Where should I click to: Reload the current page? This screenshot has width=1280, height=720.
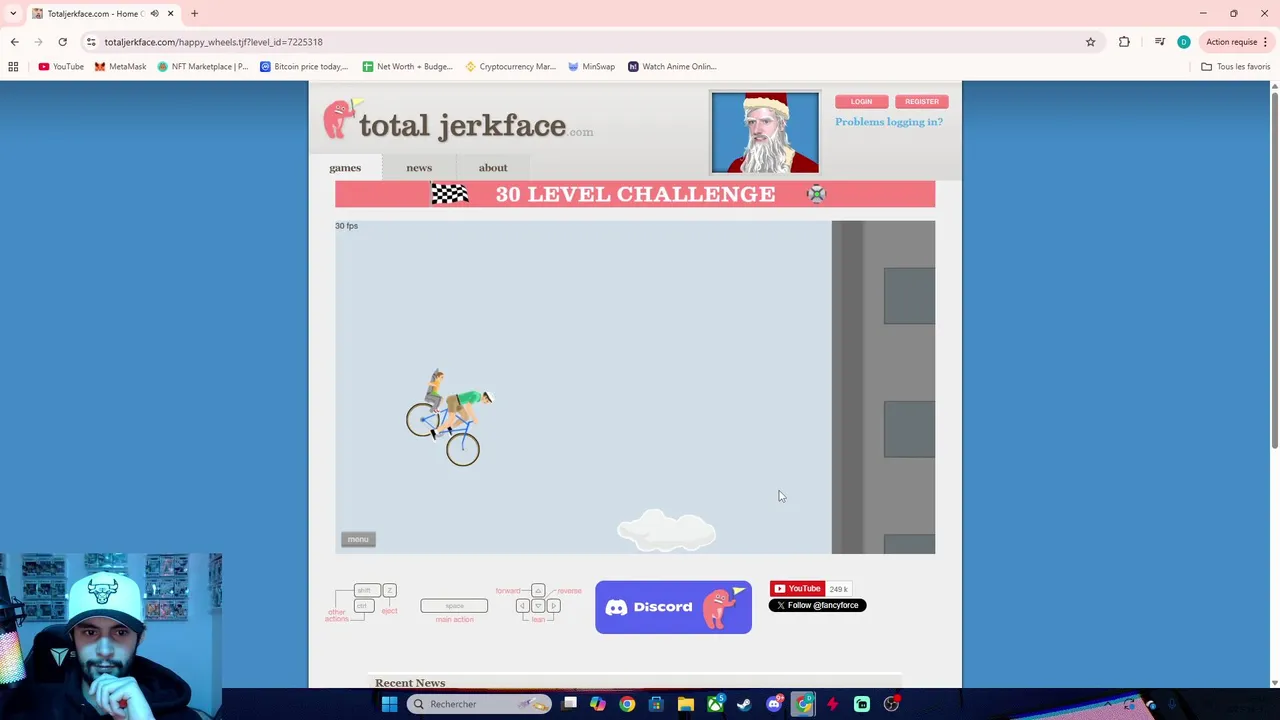point(62,42)
